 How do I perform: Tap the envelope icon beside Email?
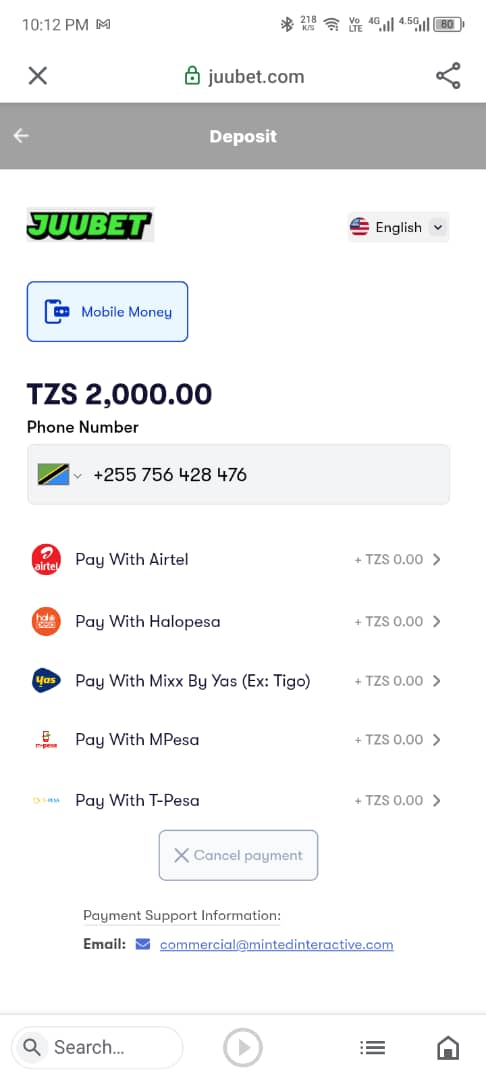point(142,944)
